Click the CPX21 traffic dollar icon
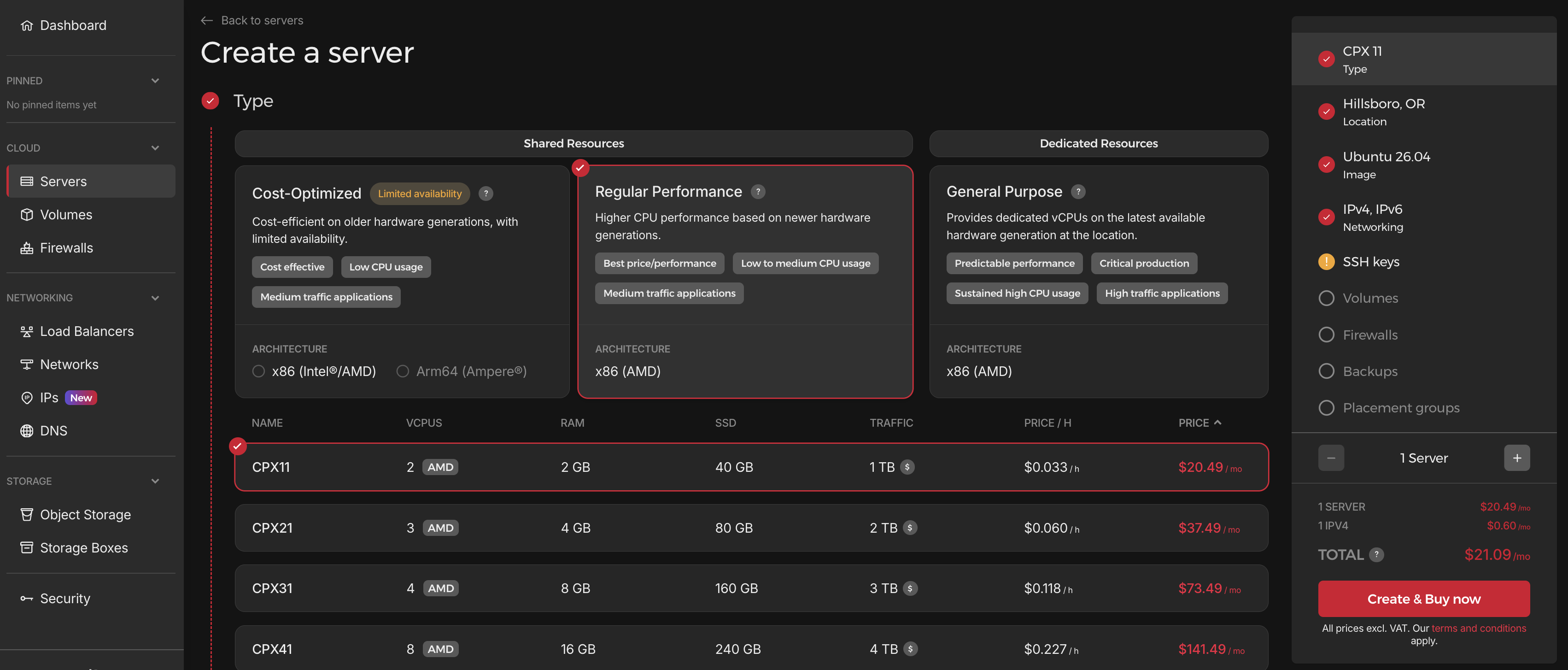This screenshot has height=670, width=1568. [910, 528]
